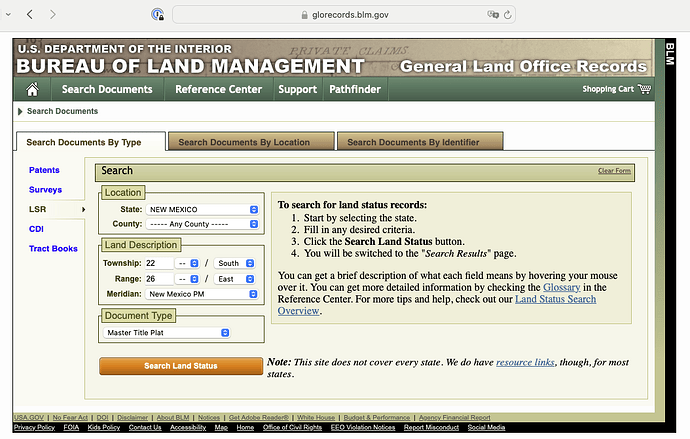Open Range direction dropdown East
Viewport: 690px width, 439px height.
235,279
